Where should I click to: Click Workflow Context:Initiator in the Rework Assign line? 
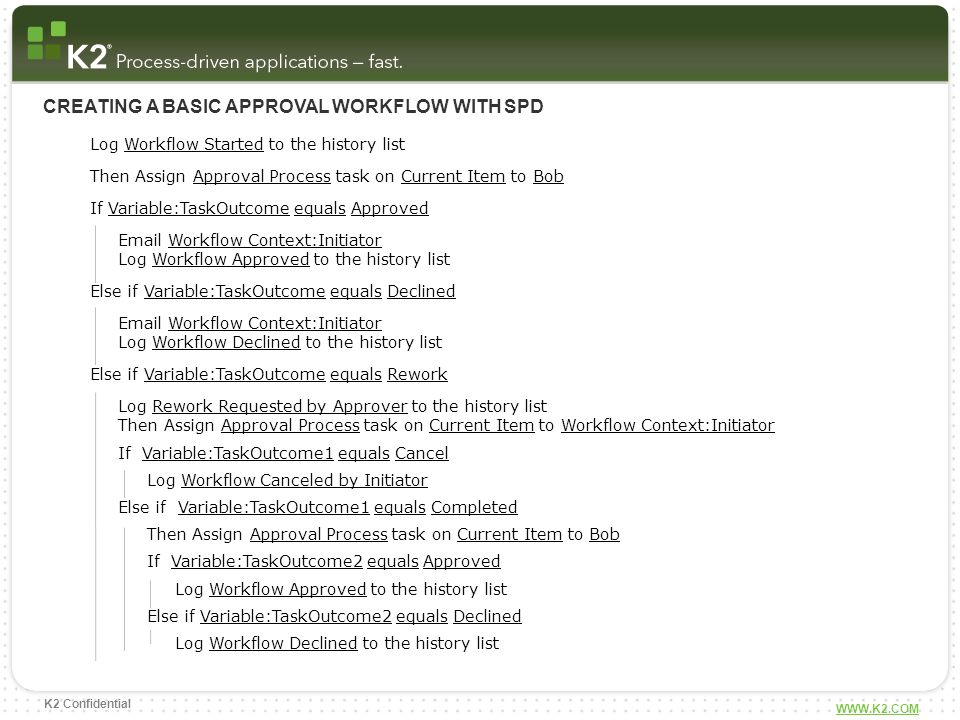click(668, 425)
